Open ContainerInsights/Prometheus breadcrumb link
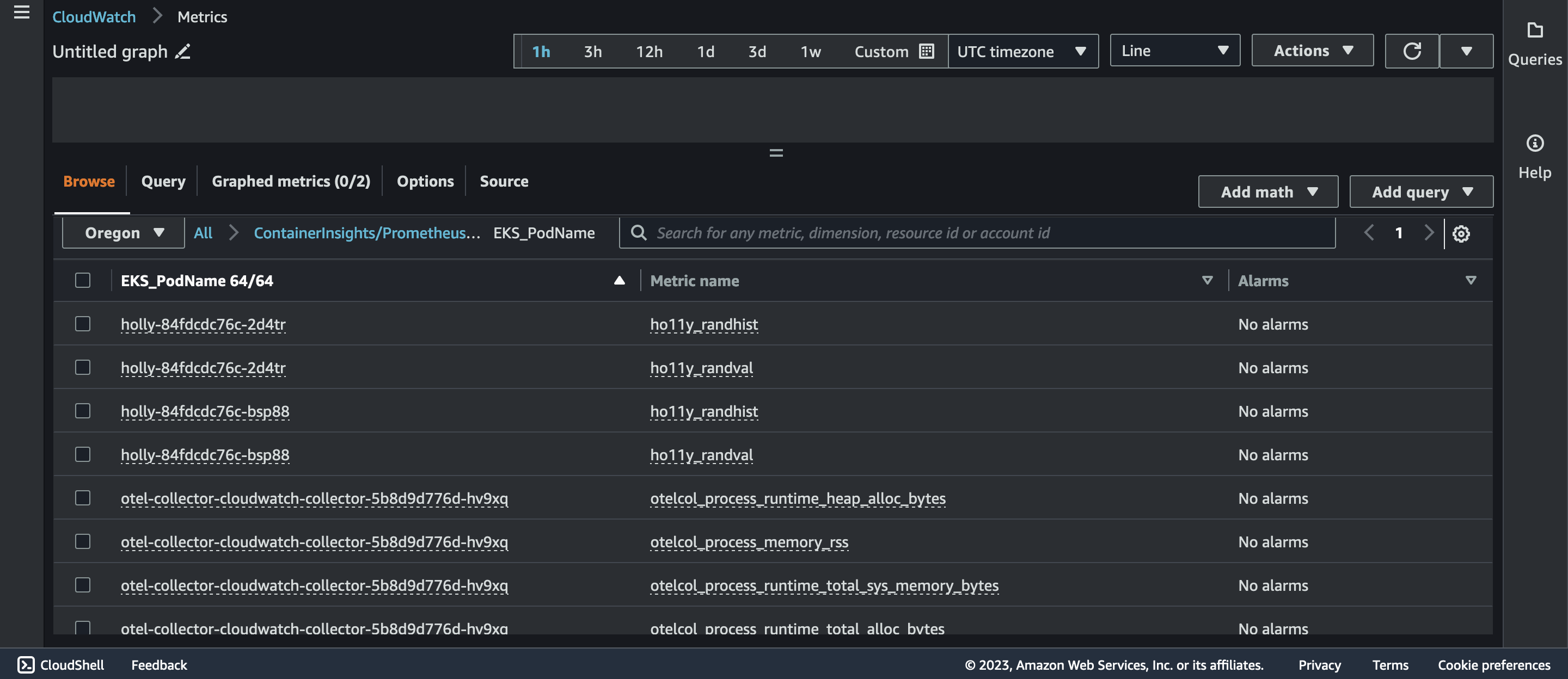 (x=366, y=233)
